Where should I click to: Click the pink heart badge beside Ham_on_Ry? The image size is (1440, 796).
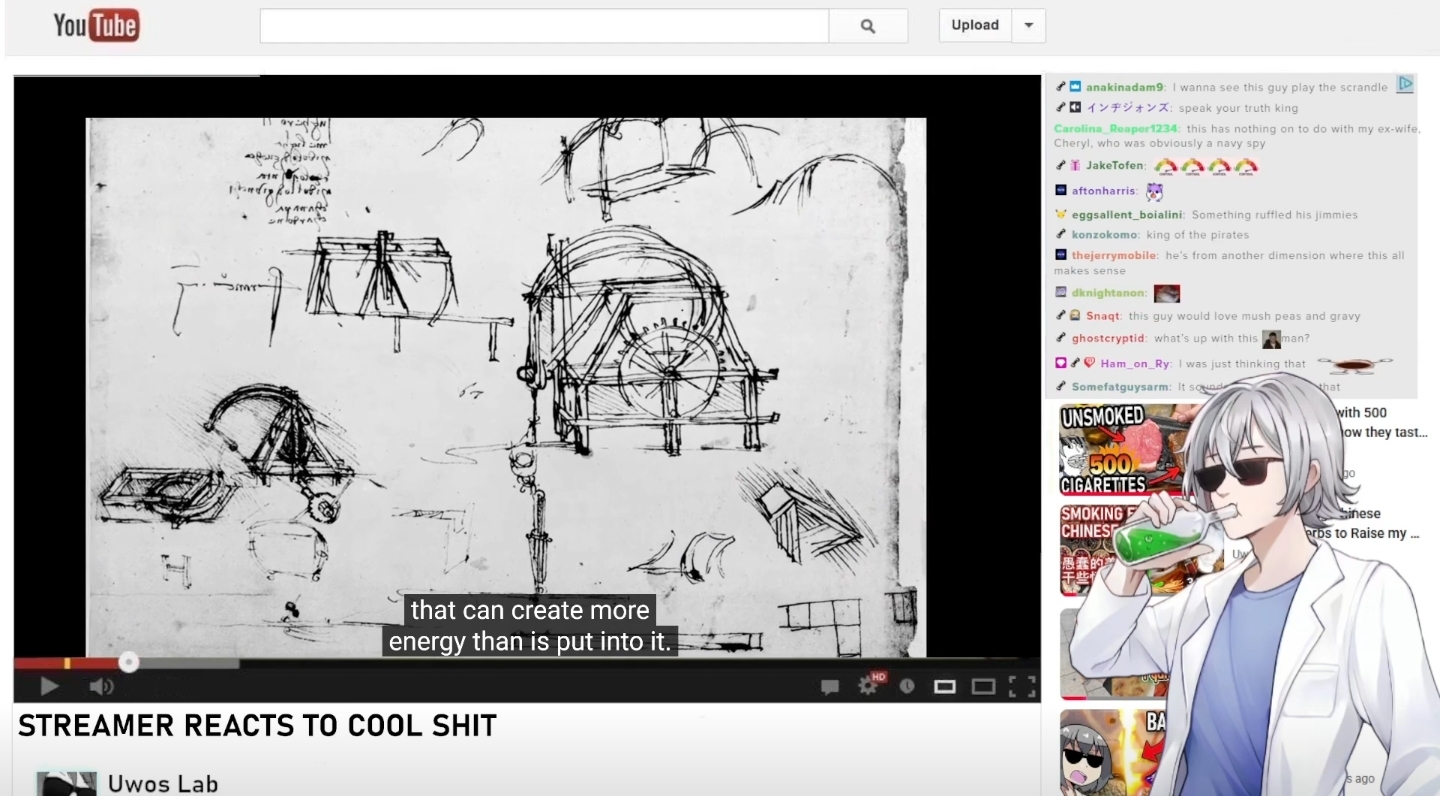(1090, 364)
